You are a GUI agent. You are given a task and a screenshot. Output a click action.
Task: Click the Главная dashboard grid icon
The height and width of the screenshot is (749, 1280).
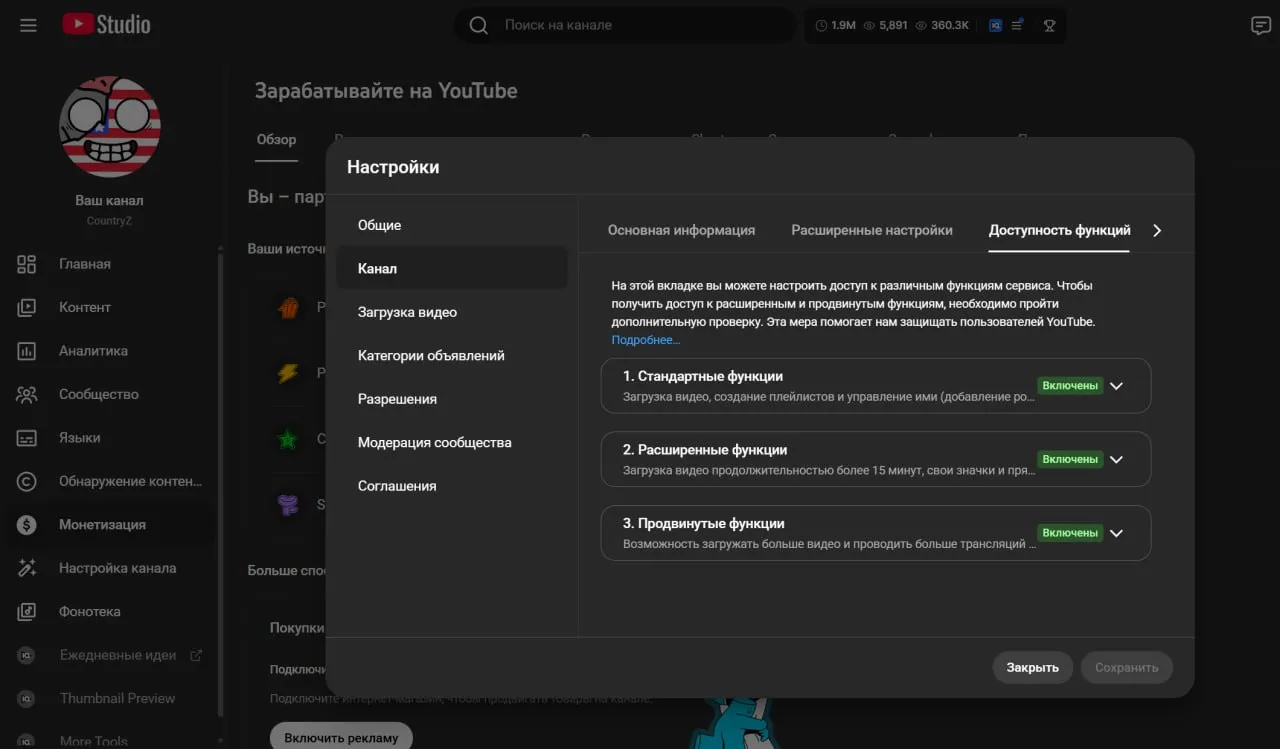[27, 264]
